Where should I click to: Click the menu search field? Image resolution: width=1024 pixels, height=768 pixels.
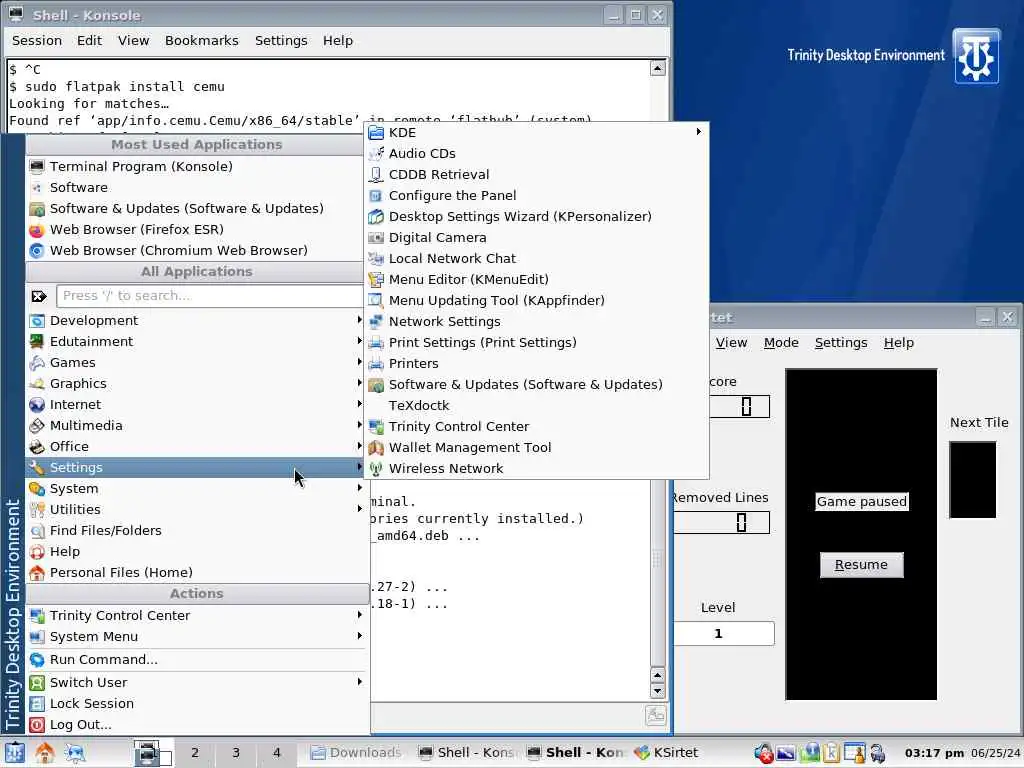(209, 296)
